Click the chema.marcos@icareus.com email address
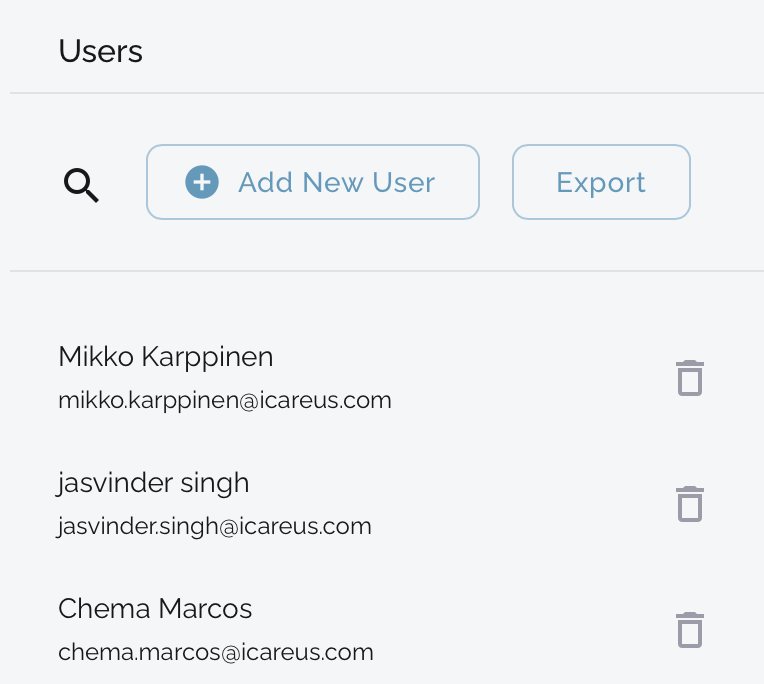 click(216, 653)
